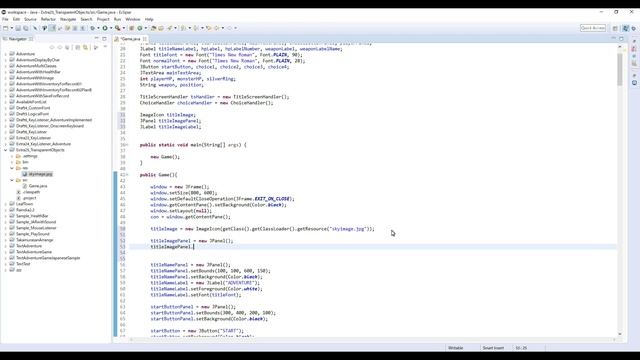This screenshot has width=640, height=360.
Task: Click the Debug toolbar icon
Action: pyautogui.click(x=93, y=28)
